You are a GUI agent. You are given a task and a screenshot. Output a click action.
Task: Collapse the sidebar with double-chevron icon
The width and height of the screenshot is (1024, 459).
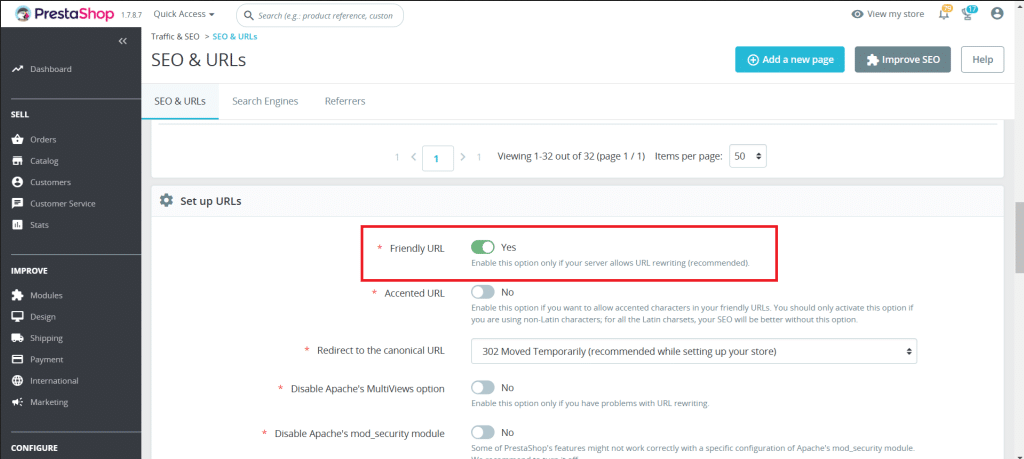[x=123, y=41]
